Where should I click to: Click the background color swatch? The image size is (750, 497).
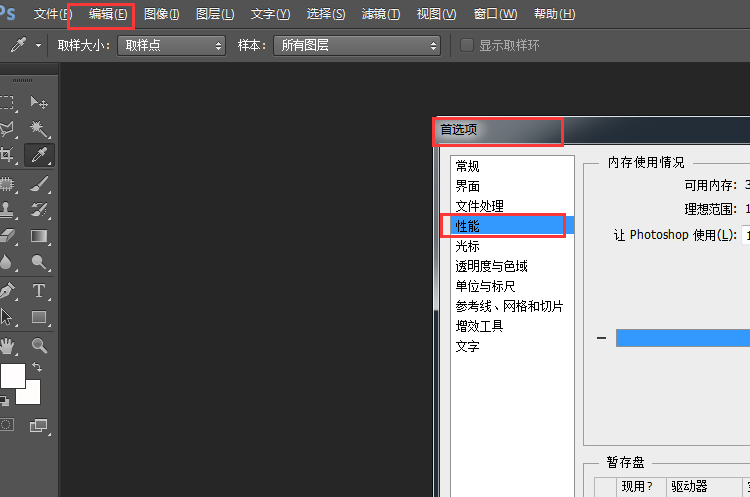[33, 396]
